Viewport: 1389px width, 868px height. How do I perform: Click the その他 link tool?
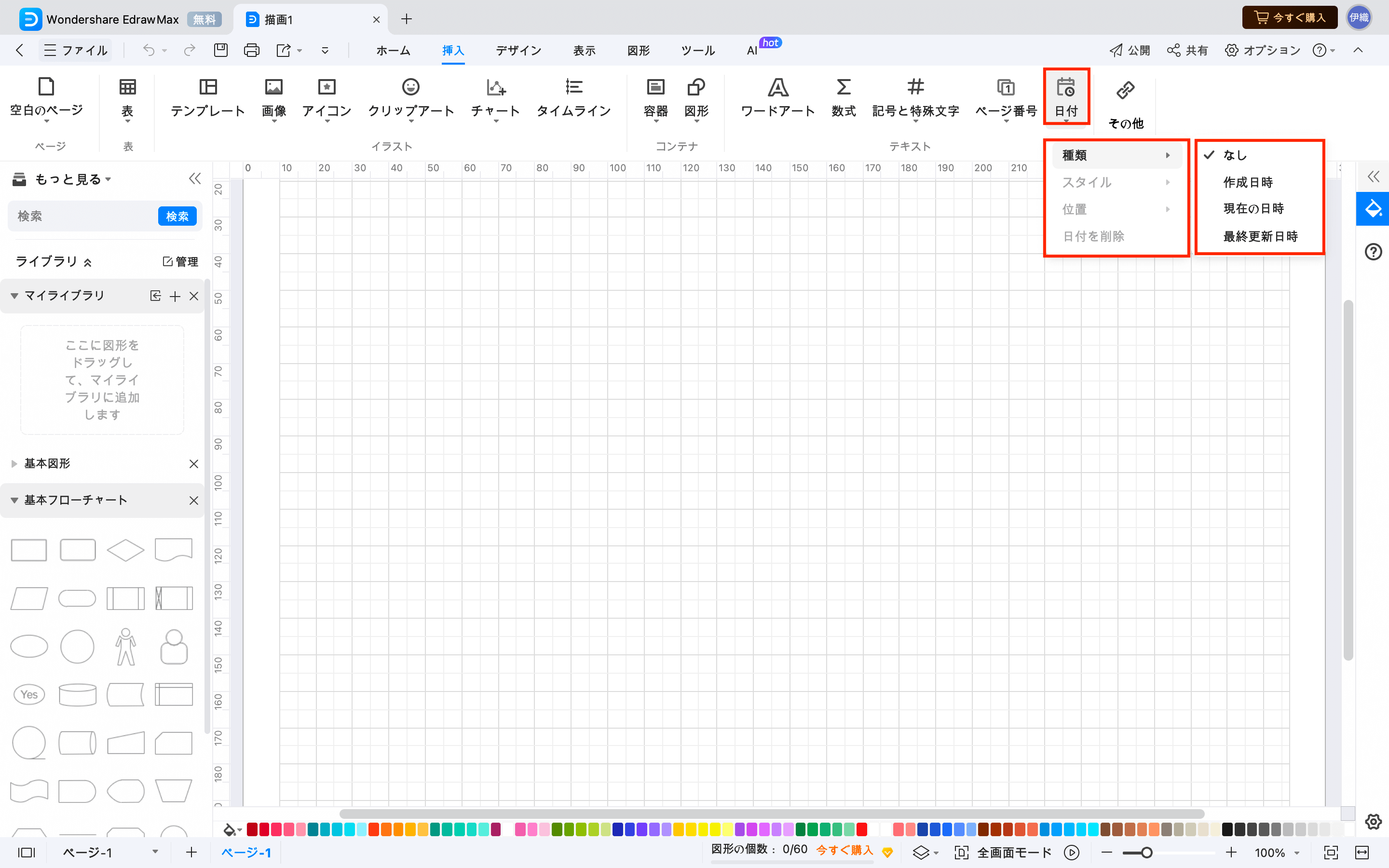(1126, 105)
